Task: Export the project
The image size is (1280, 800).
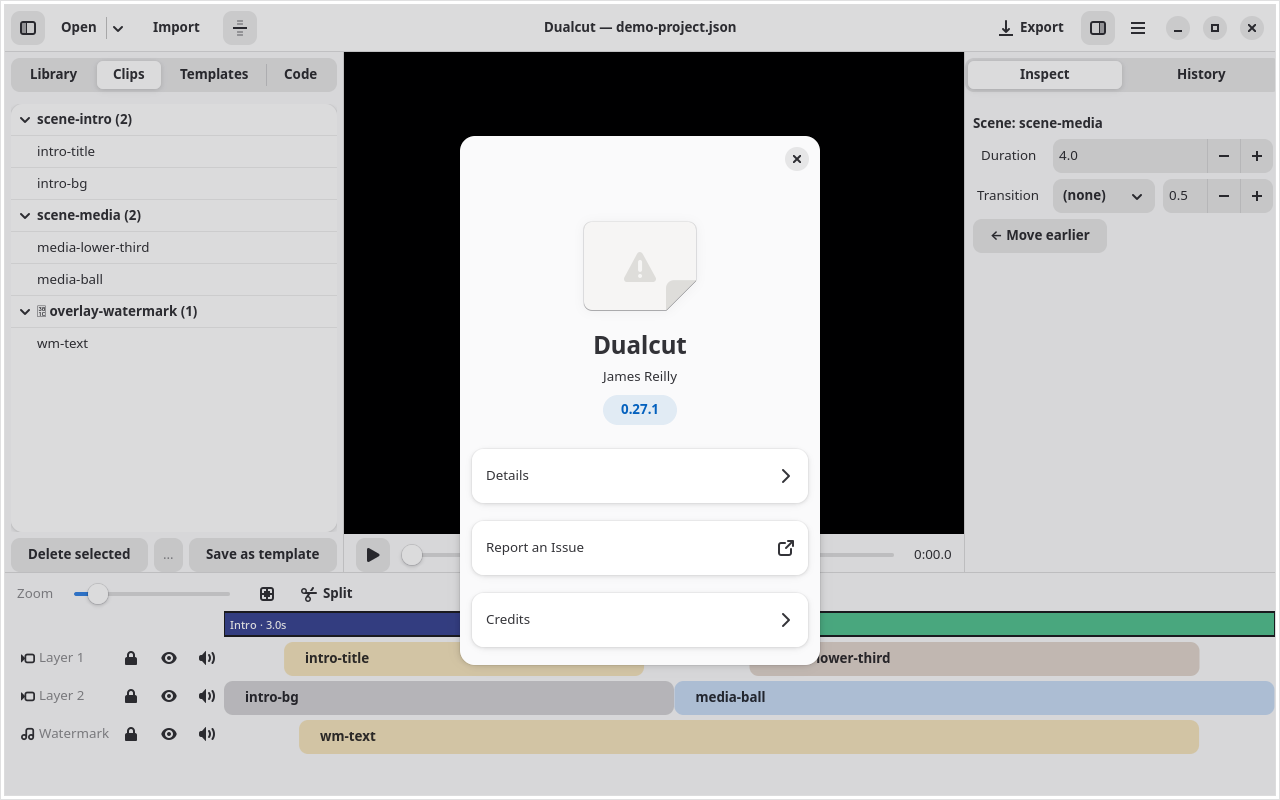Action: [x=1031, y=28]
